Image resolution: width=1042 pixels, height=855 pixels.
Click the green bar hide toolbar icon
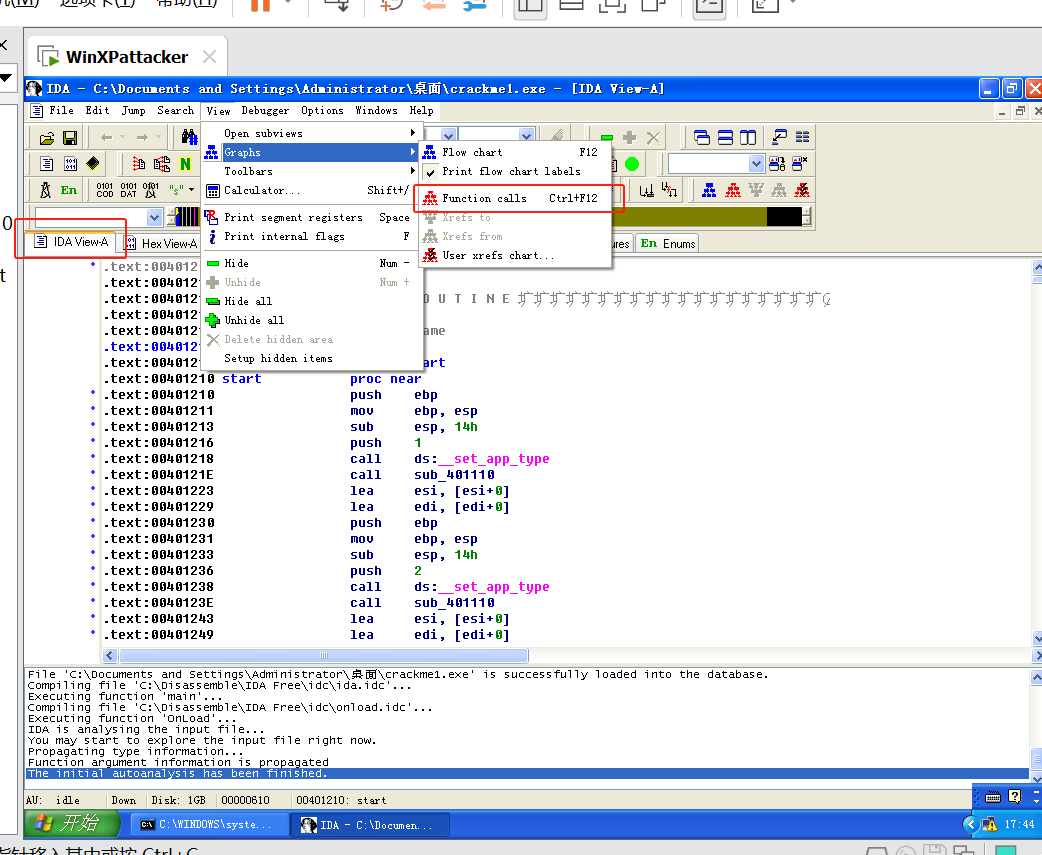[x=607, y=138]
